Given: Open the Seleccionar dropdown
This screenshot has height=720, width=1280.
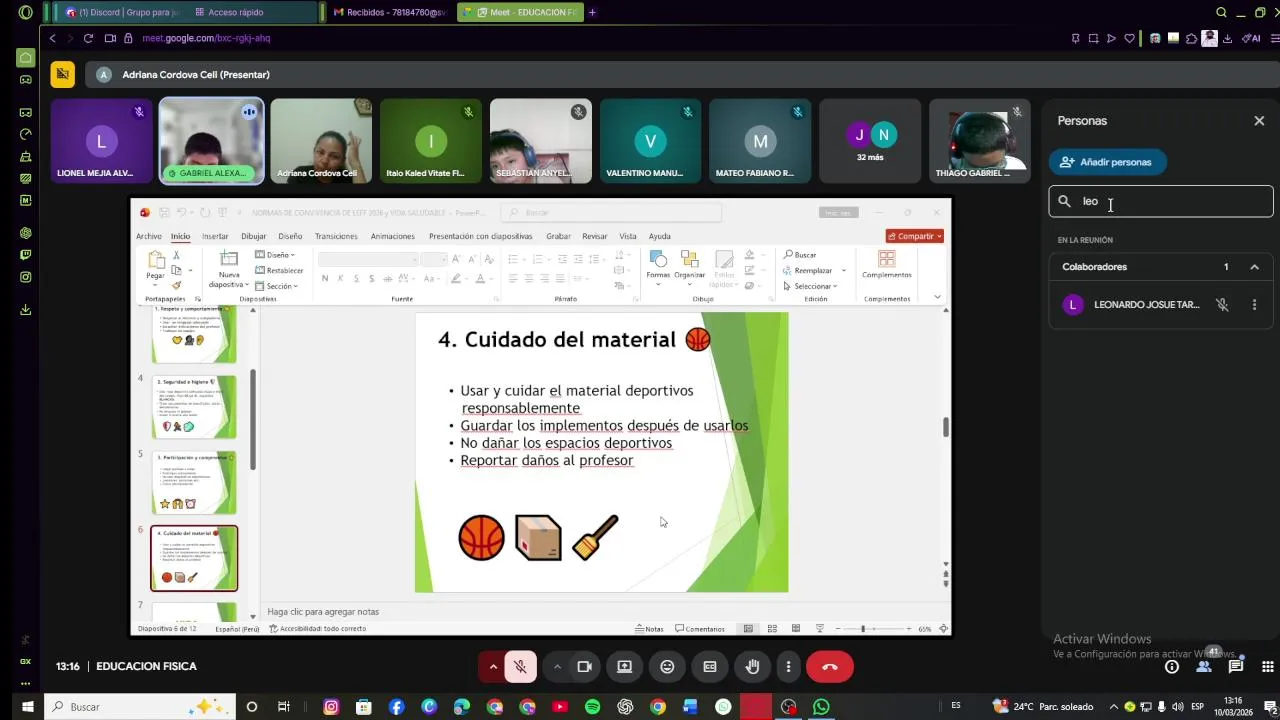Looking at the screenshot, I should [810, 286].
